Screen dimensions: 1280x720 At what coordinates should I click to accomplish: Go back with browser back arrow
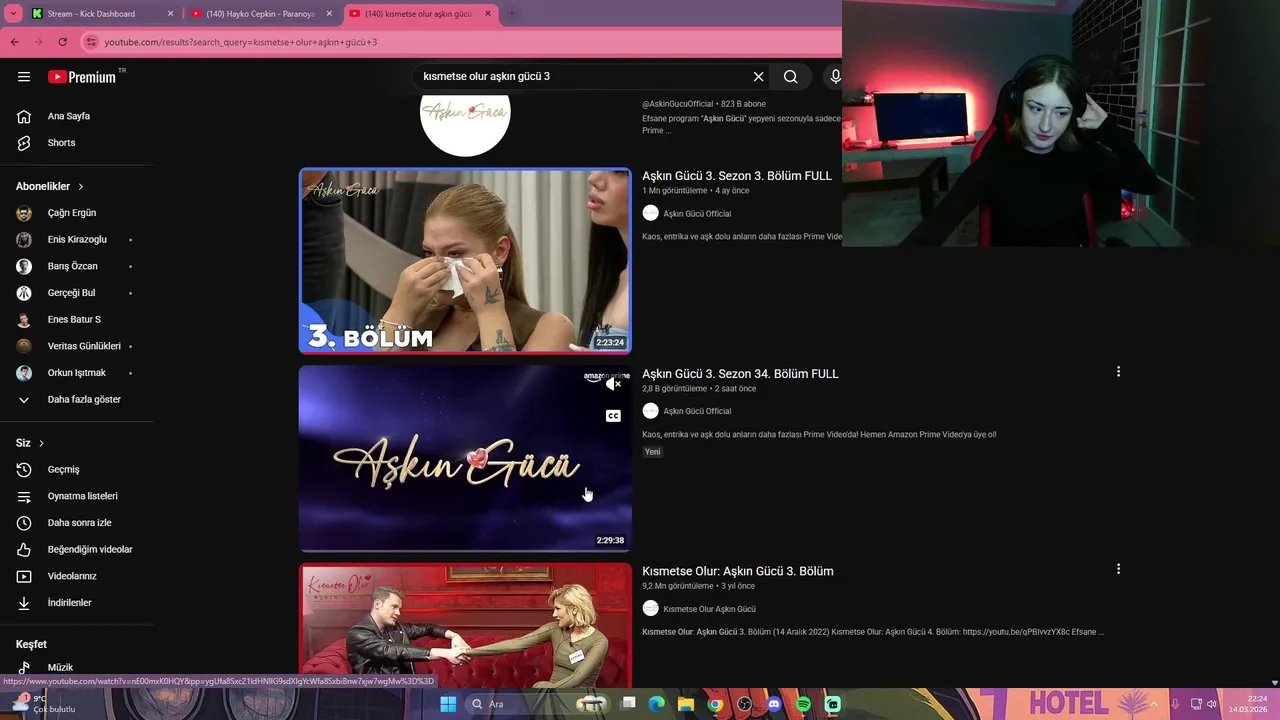tap(14, 42)
